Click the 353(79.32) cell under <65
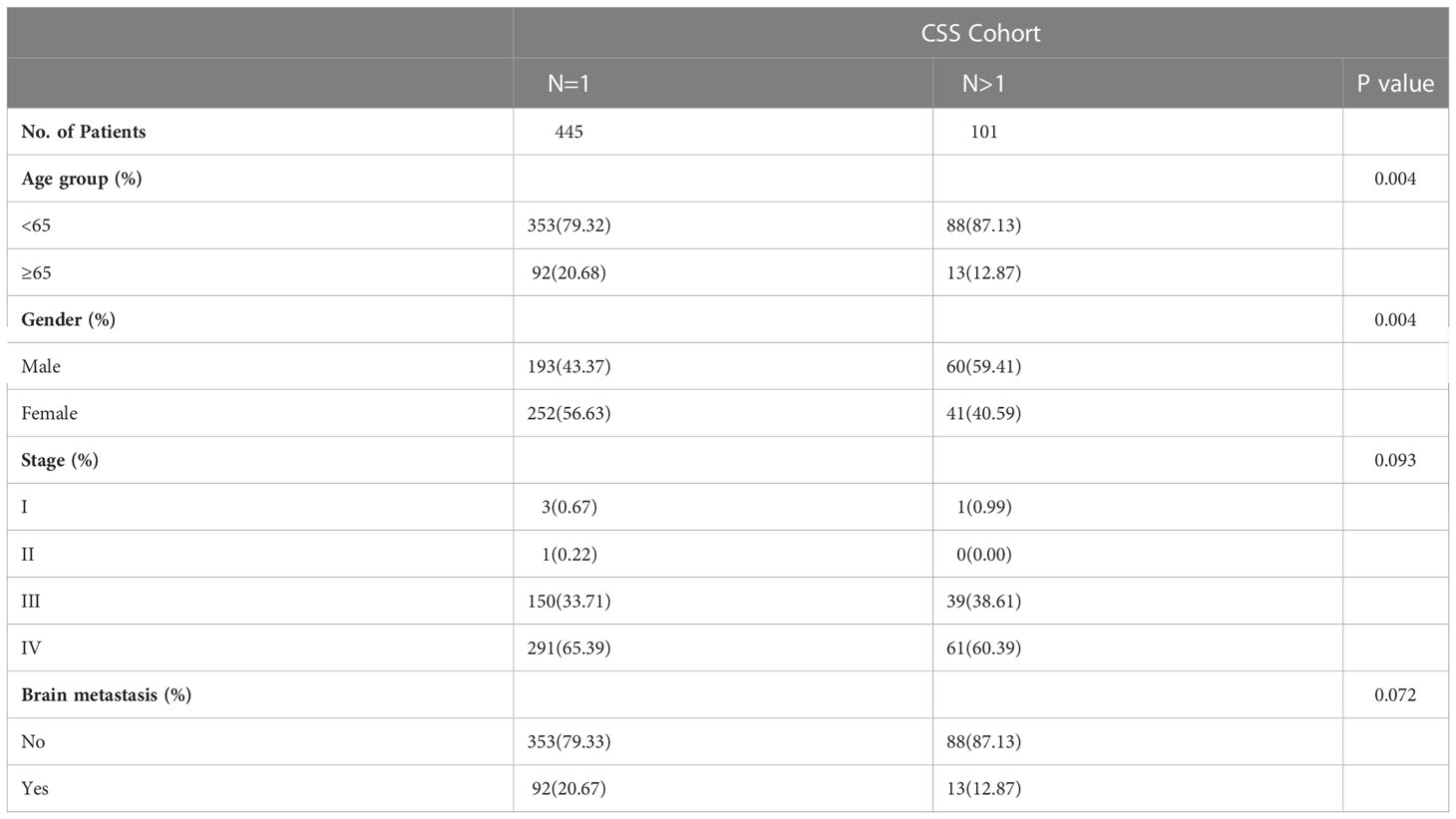Screen dimensions: 1456x819 pos(569,225)
